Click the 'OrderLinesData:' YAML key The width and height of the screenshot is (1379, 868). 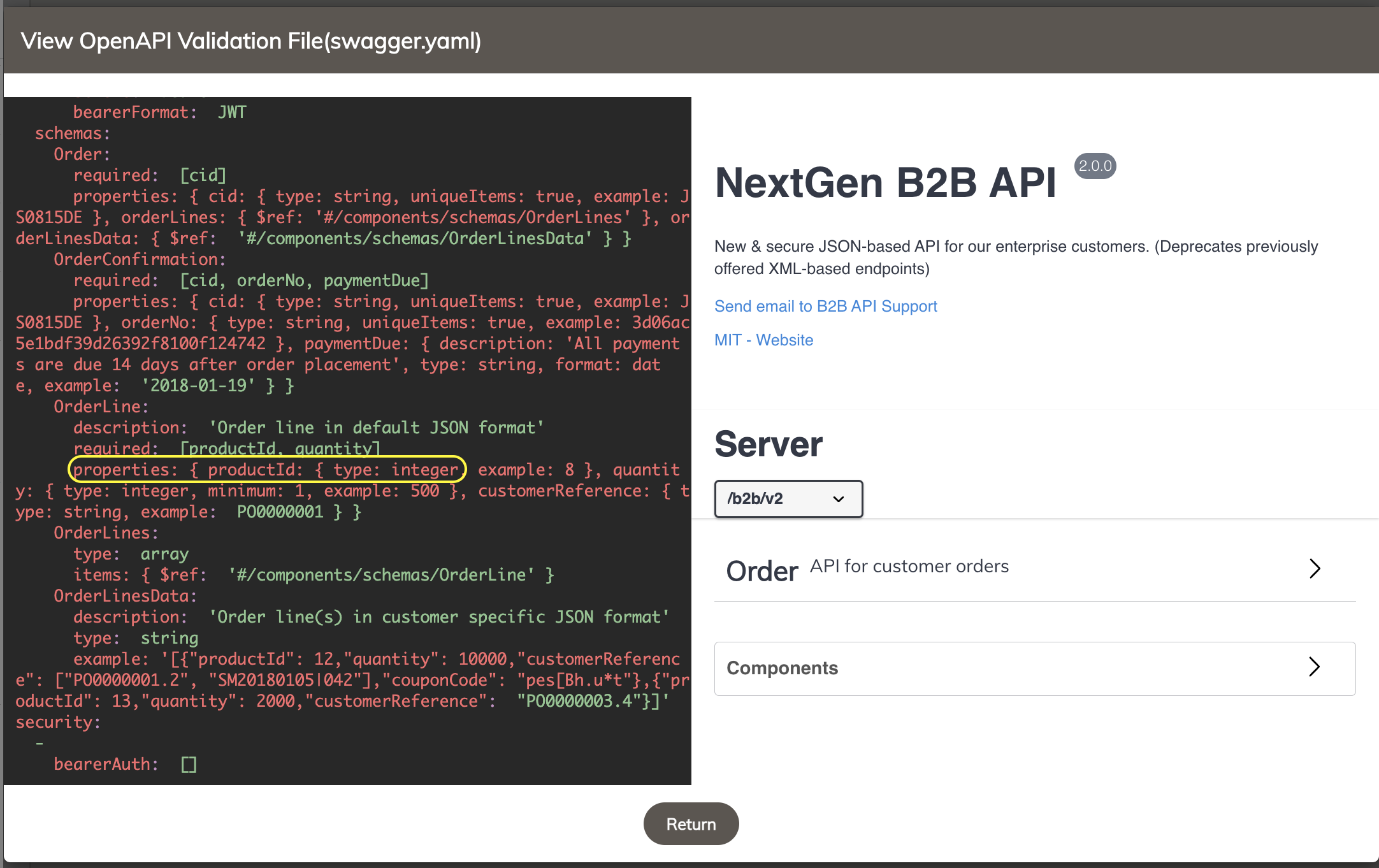coord(126,596)
